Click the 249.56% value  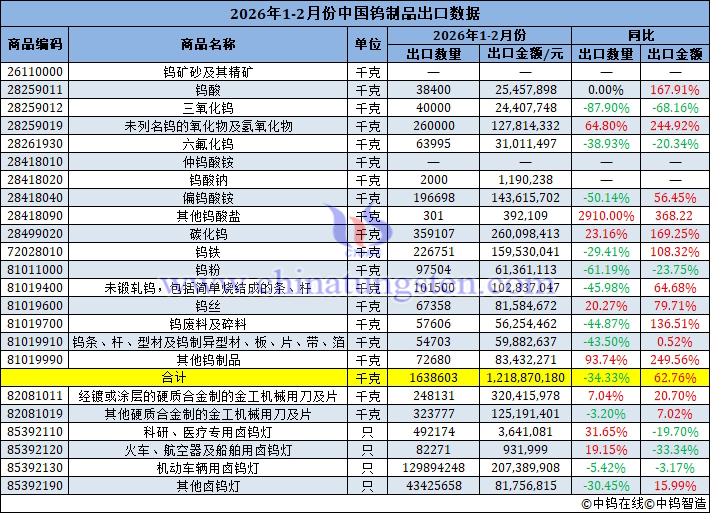675,360
